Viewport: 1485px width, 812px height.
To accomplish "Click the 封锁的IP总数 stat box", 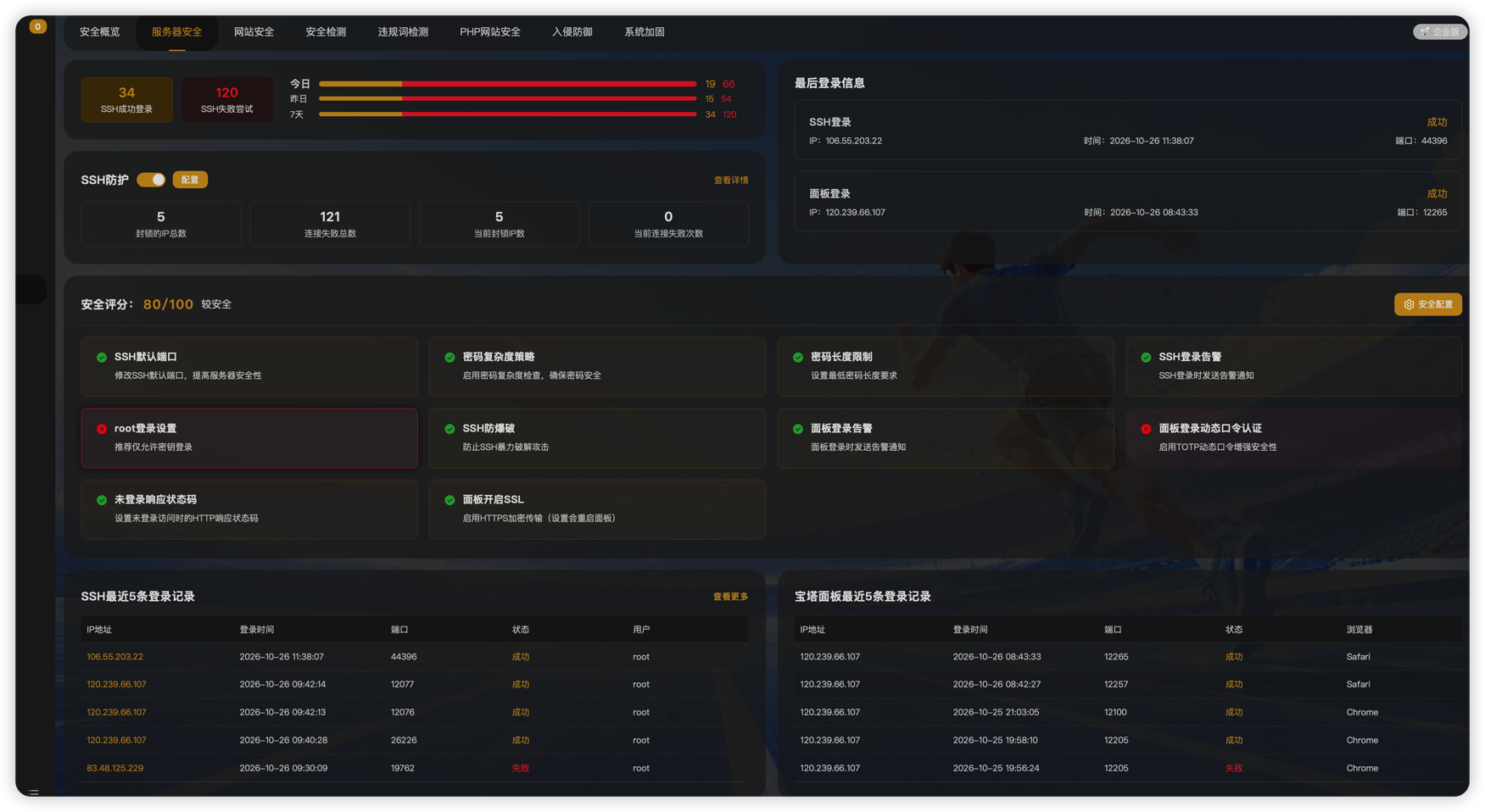I will click(x=161, y=224).
